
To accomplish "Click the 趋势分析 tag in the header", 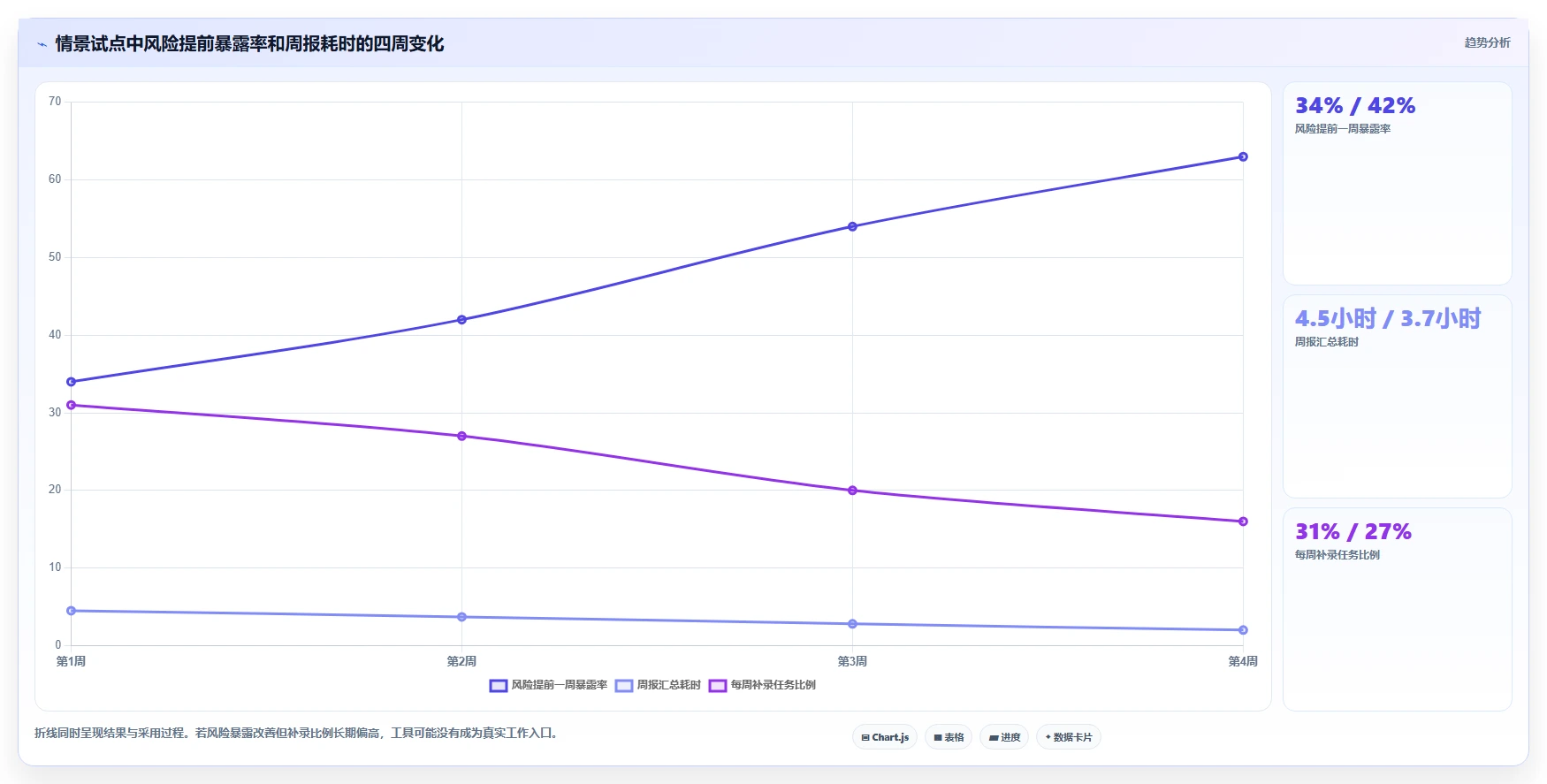I will click(1487, 42).
